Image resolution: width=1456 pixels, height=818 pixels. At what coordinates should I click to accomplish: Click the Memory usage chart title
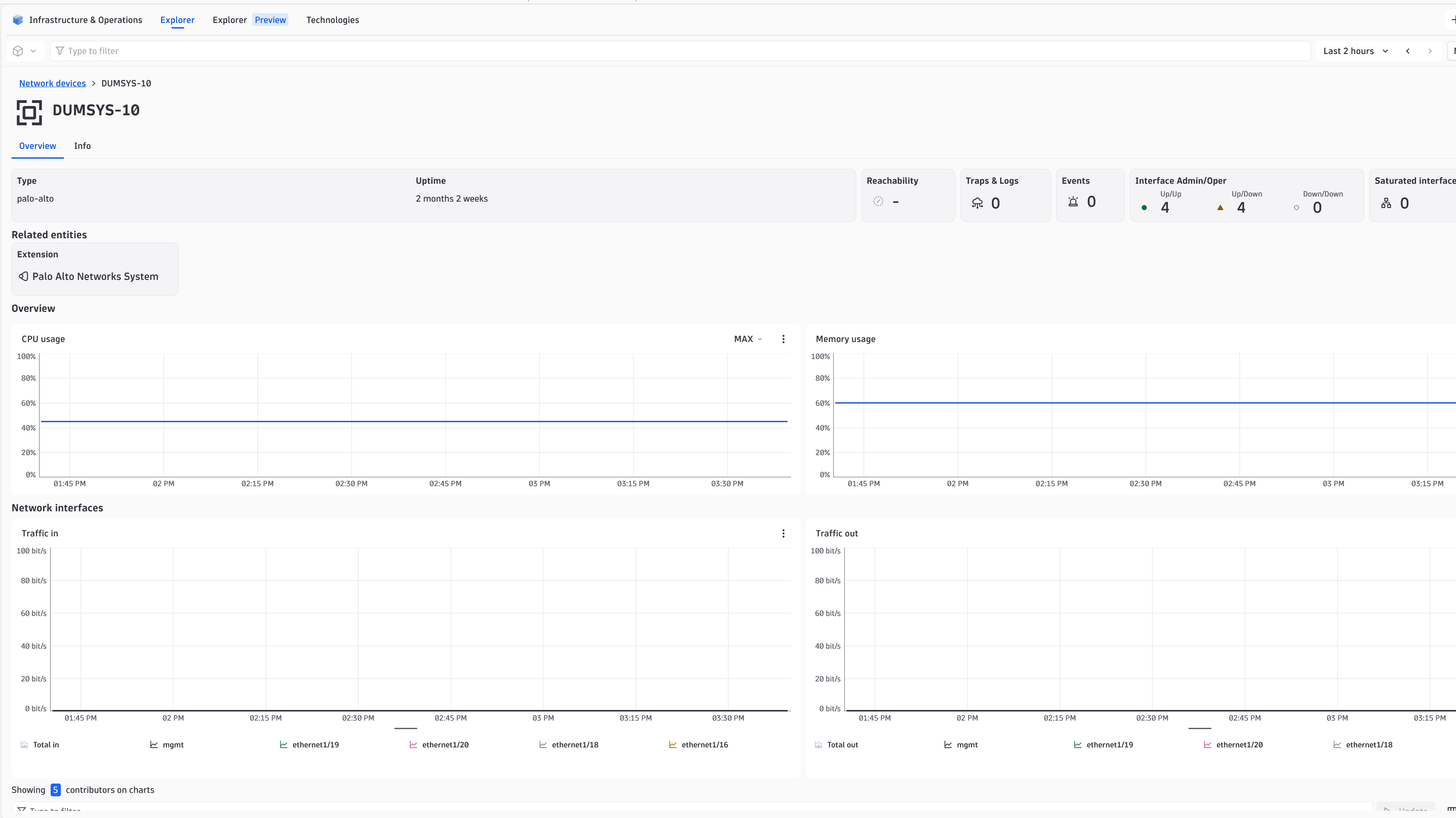click(846, 339)
